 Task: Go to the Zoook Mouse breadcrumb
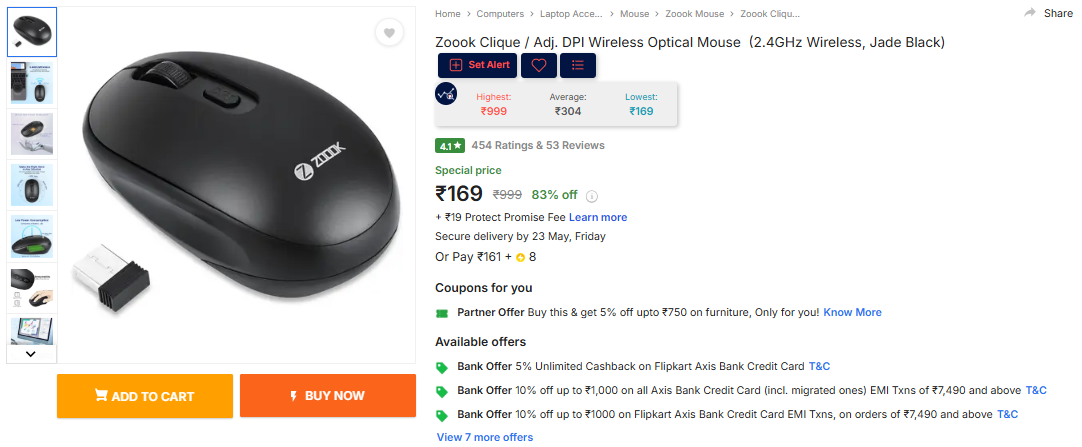694,14
